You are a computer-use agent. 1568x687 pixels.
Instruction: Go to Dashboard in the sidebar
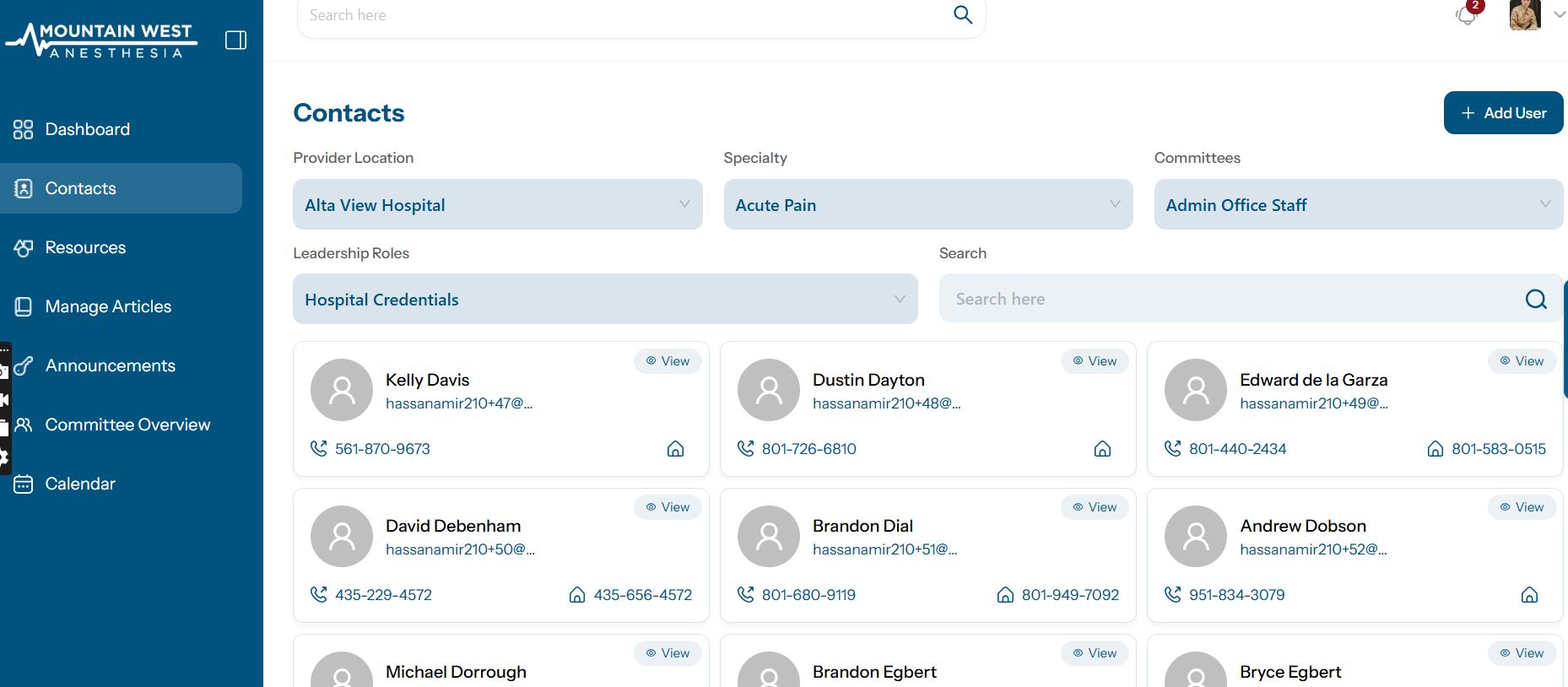coord(87,129)
